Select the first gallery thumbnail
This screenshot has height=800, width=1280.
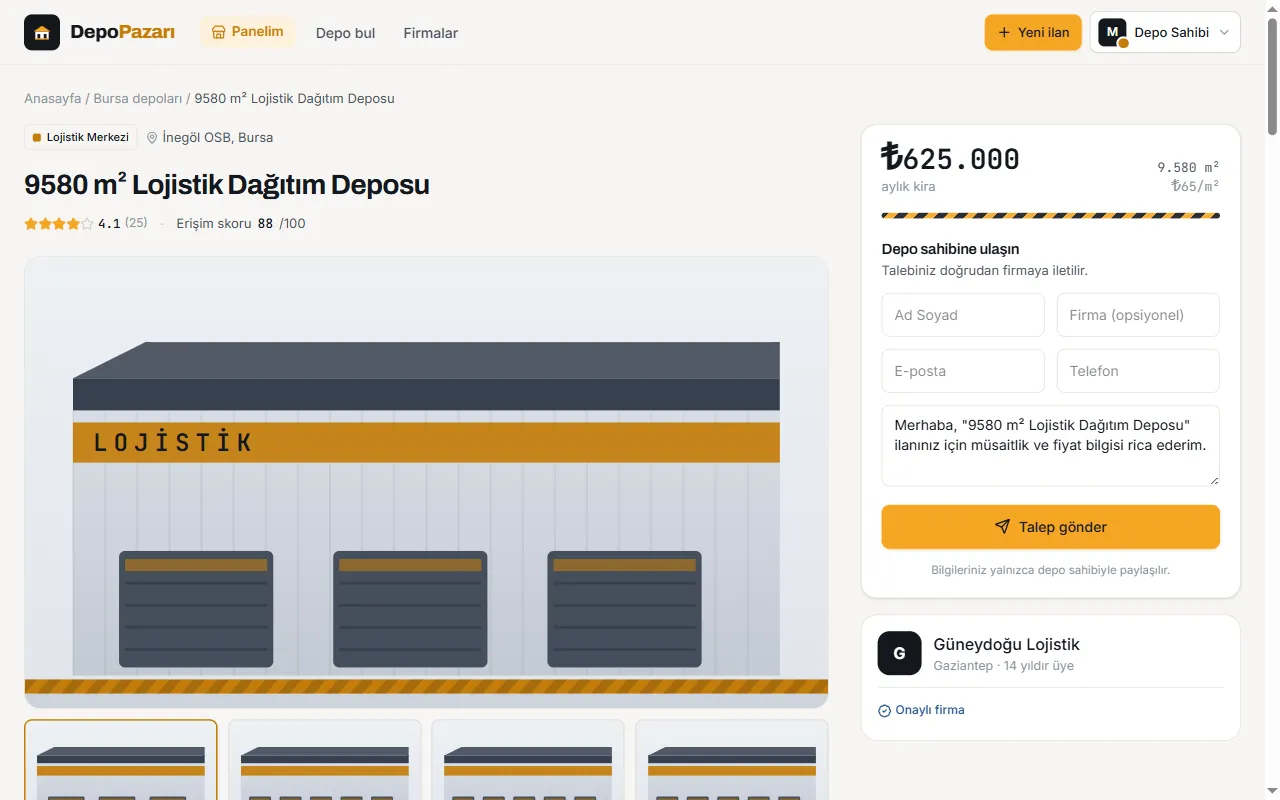(x=121, y=760)
